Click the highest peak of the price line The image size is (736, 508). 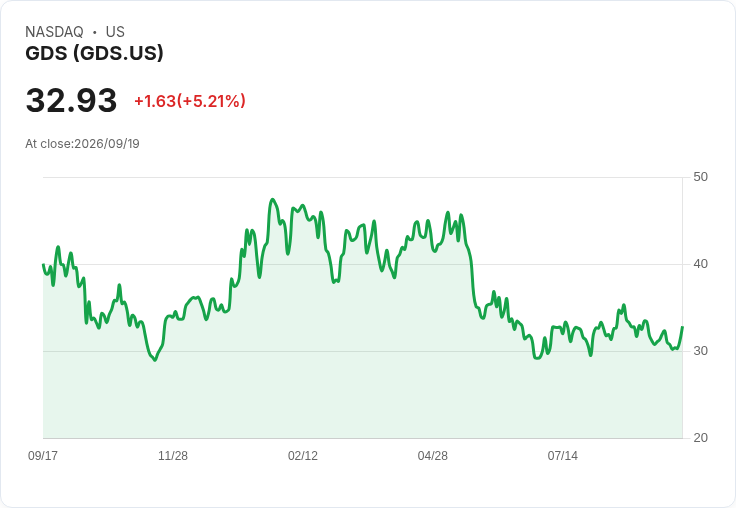[x=273, y=200]
